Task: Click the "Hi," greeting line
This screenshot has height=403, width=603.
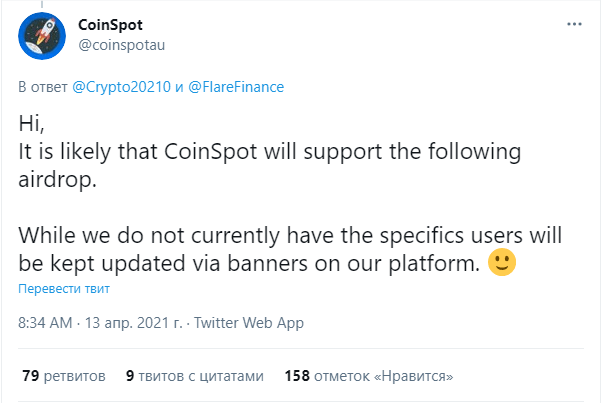Action: coord(32,123)
